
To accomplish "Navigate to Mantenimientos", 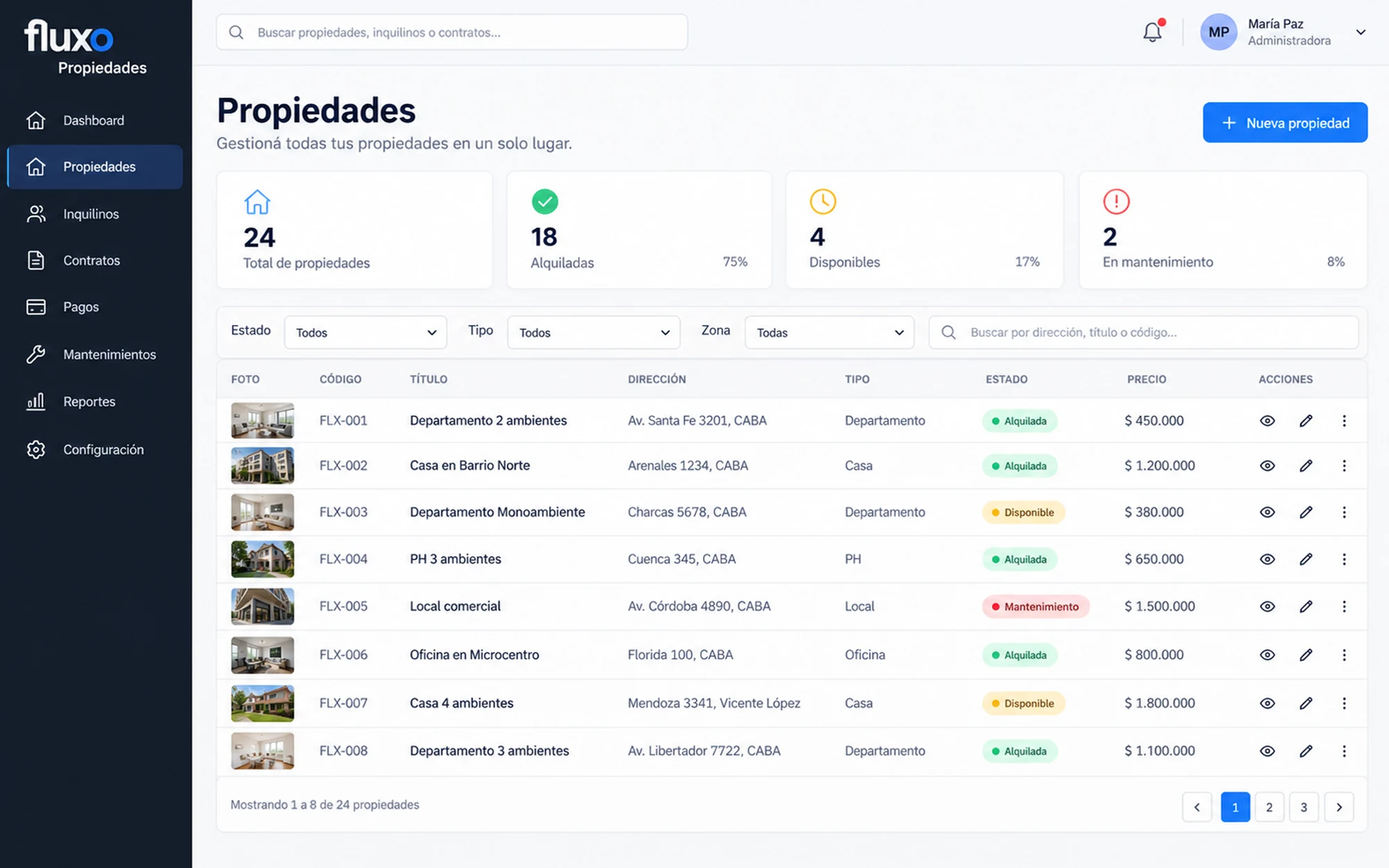I will pyautogui.click(x=94, y=354).
